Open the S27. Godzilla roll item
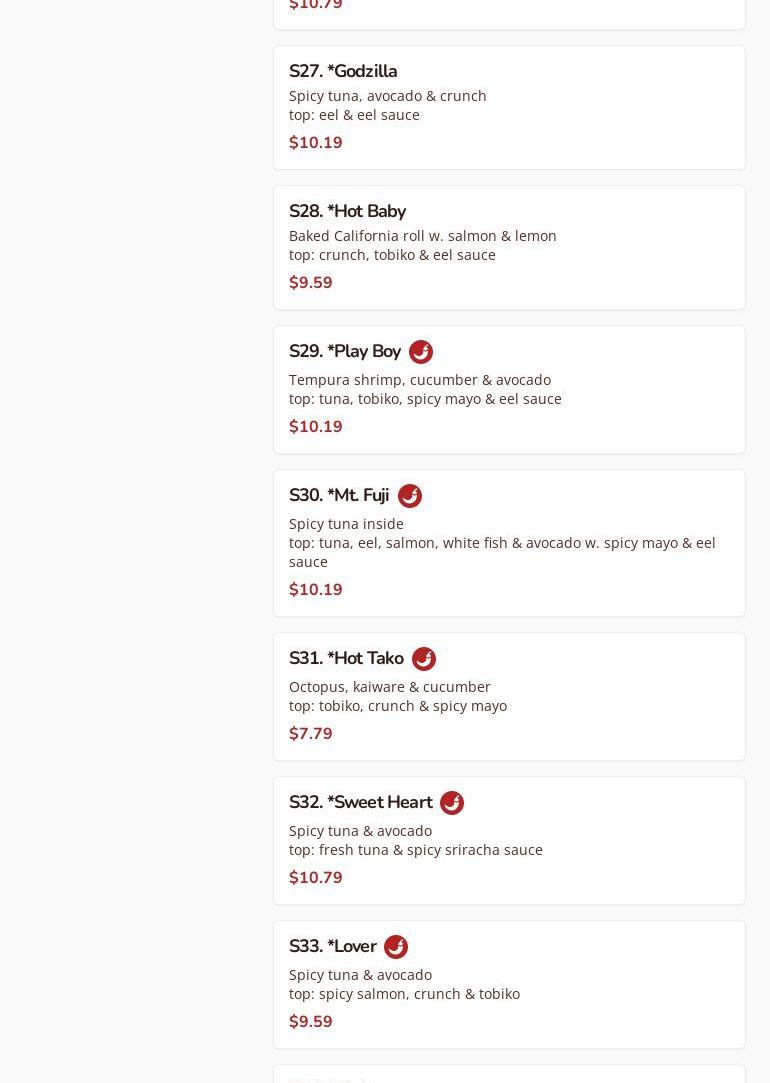Viewport: 770px width, 1083px height. click(343, 71)
